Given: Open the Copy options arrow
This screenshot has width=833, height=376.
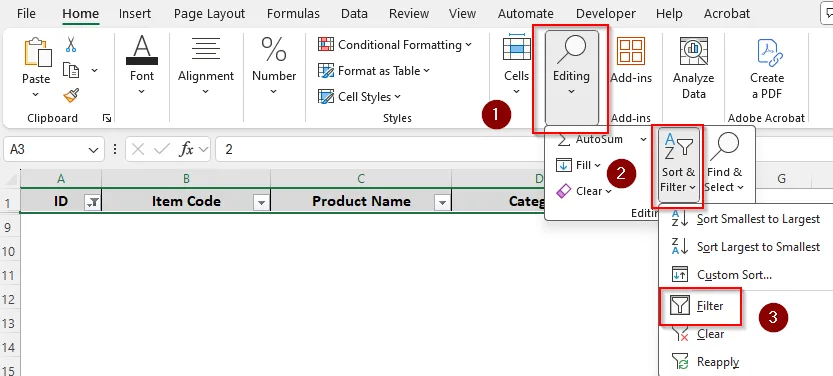Looking at the screenshot, I should tap(94, 70).
